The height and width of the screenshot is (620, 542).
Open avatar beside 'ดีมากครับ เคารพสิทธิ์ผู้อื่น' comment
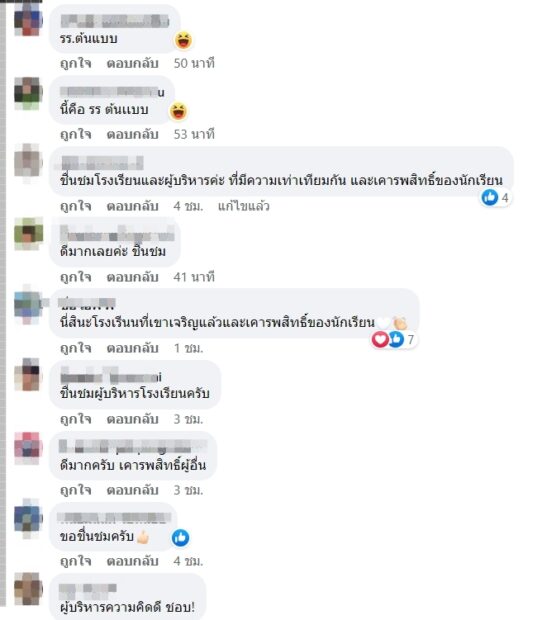(x=28, y=446)
